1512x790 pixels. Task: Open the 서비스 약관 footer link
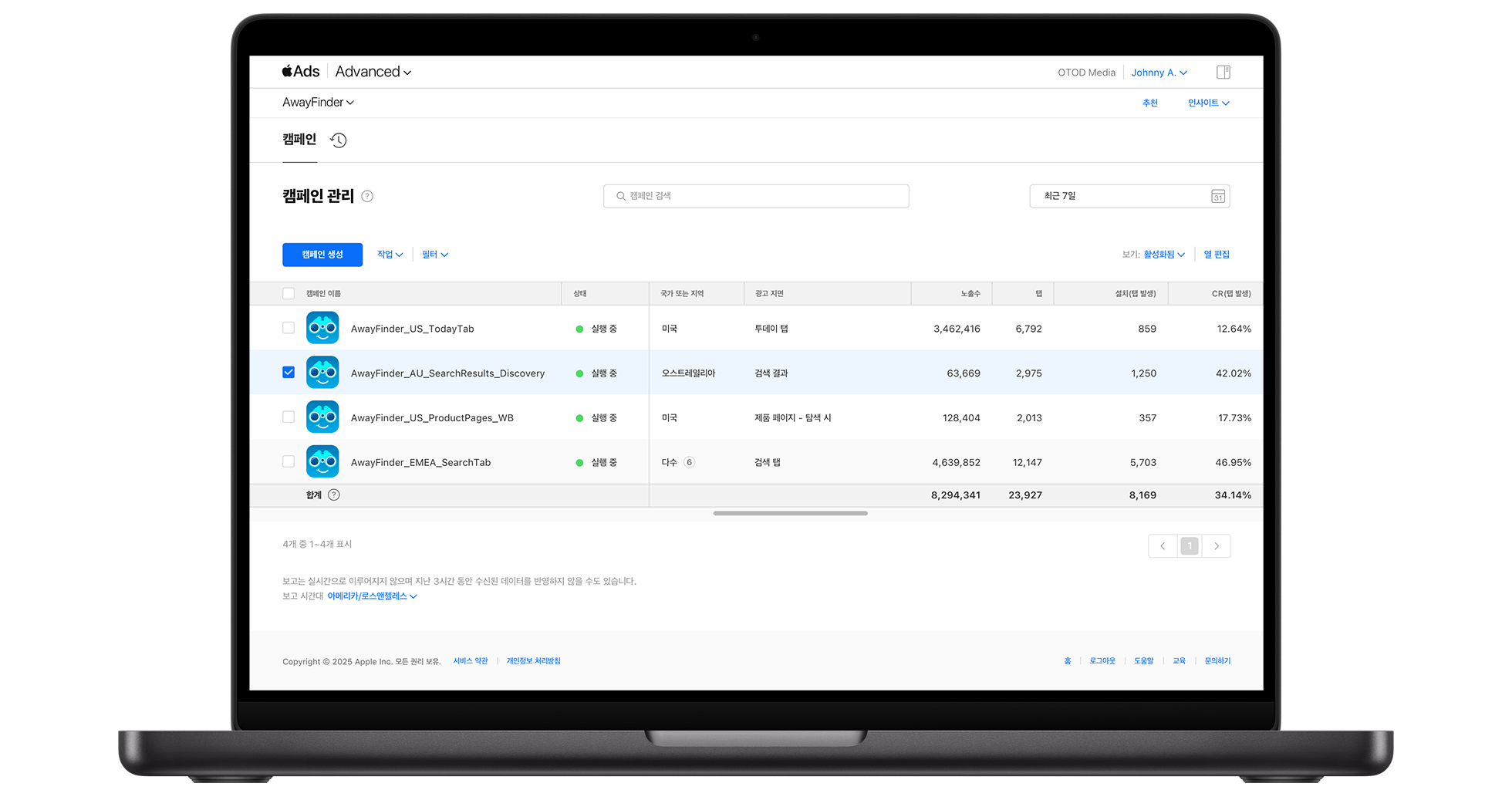(x=471, y=661)
